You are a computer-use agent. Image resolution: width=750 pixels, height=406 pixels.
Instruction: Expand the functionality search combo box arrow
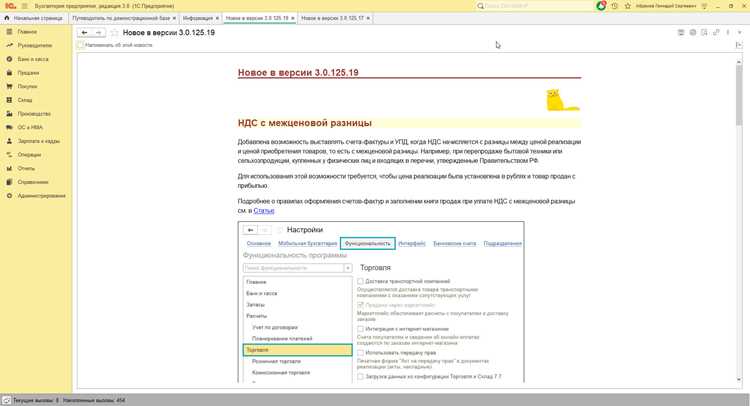348,268
